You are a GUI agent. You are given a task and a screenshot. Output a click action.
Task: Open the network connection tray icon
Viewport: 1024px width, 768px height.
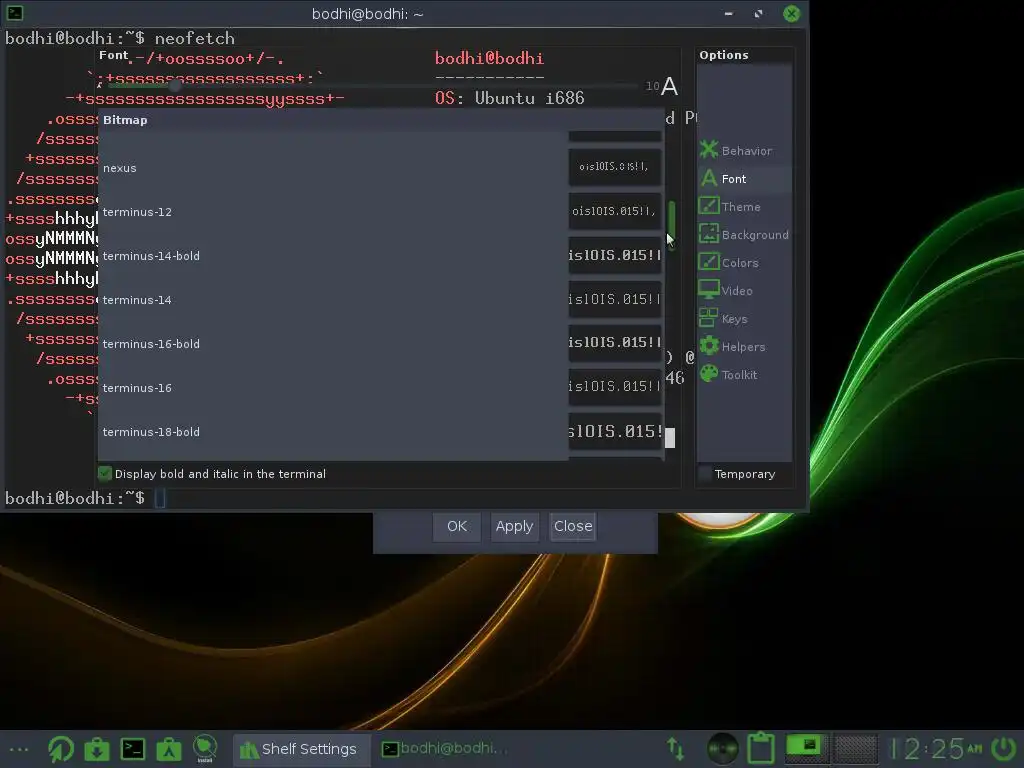point(675,748)
